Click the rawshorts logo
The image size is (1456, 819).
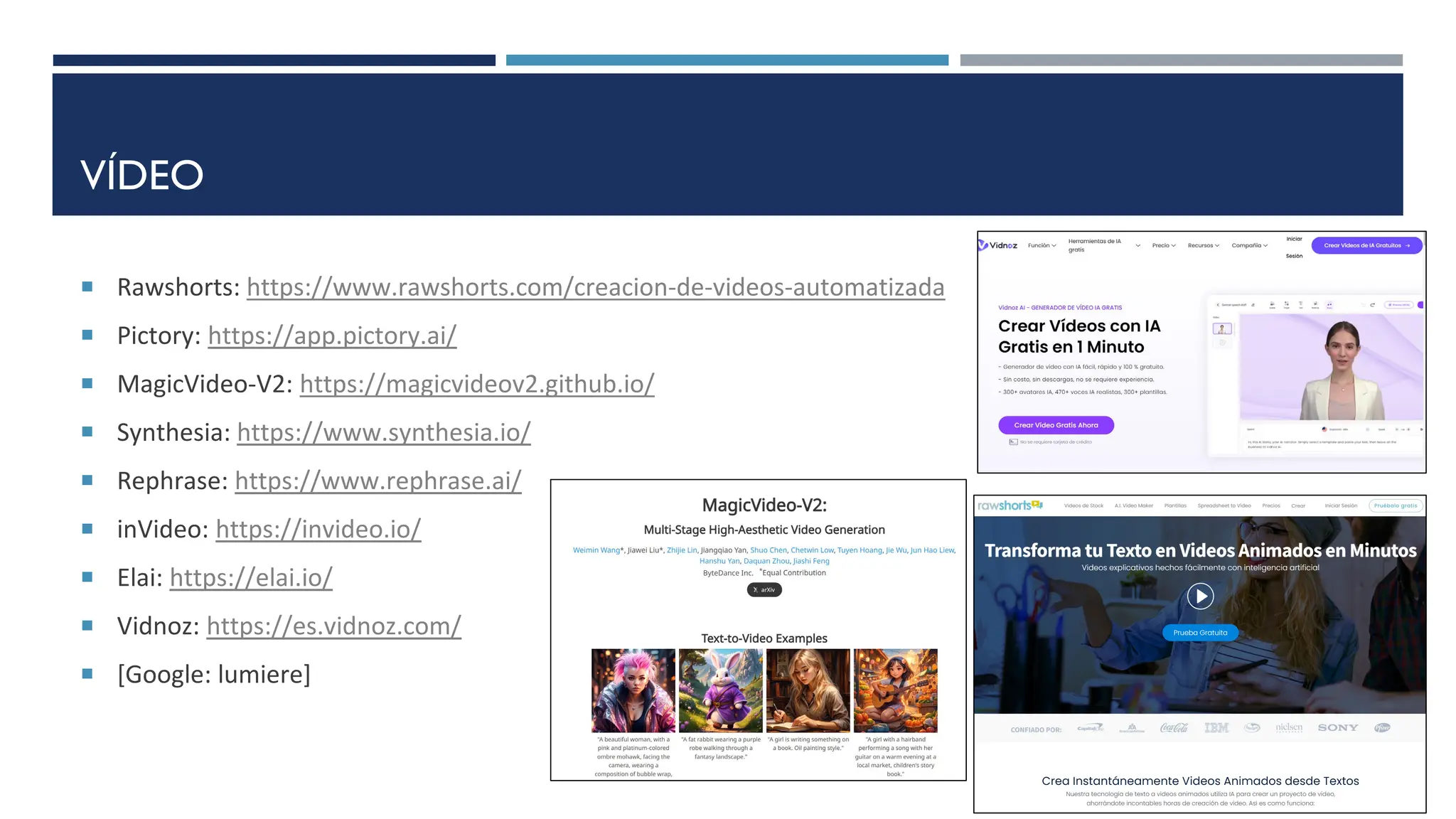[x=1010, y=505]
